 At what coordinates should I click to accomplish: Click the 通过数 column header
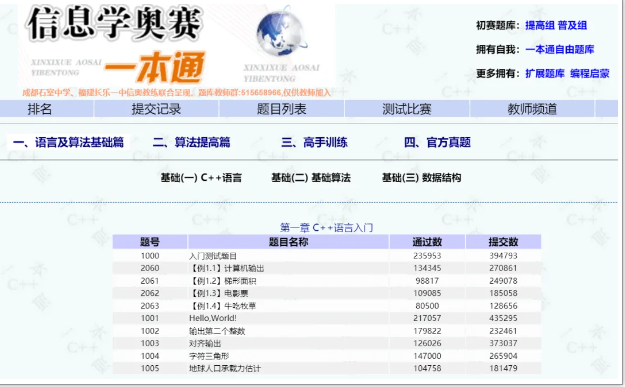click(427, 242)
